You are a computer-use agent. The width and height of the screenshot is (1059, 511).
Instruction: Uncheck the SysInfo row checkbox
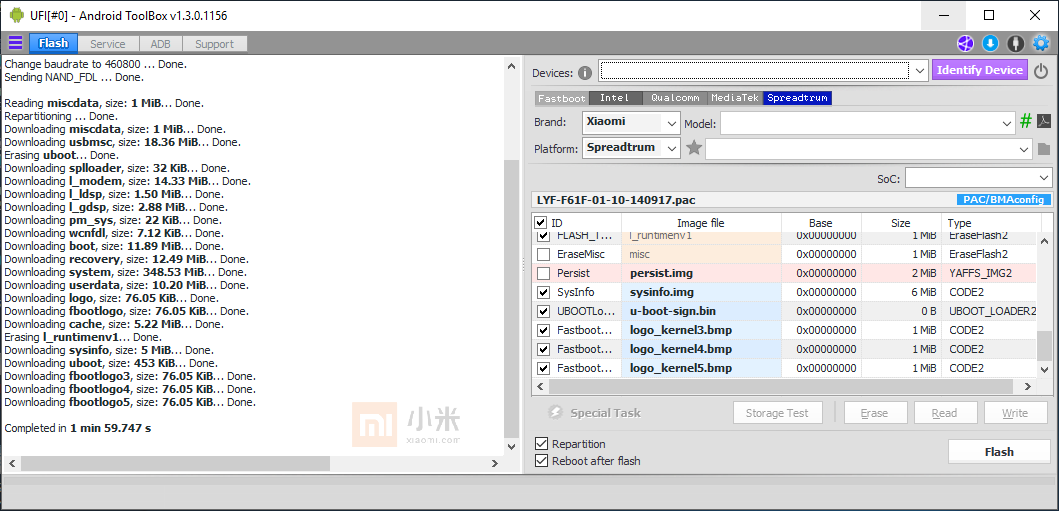click(x=543, y=292)
